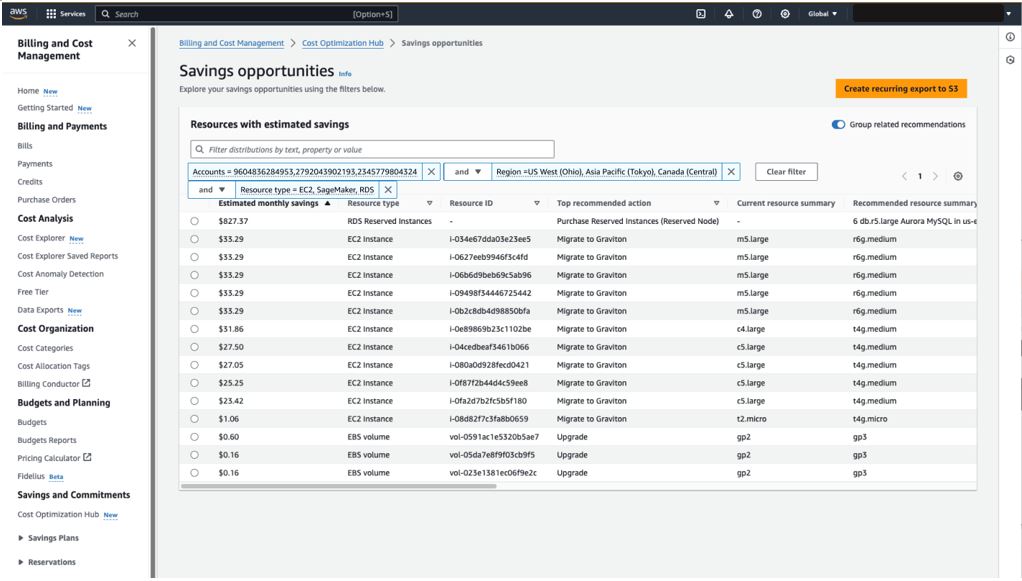1022x581 pixels.
Task: Sort by Top recommended action arrow
Action: [x=716, y=203]
